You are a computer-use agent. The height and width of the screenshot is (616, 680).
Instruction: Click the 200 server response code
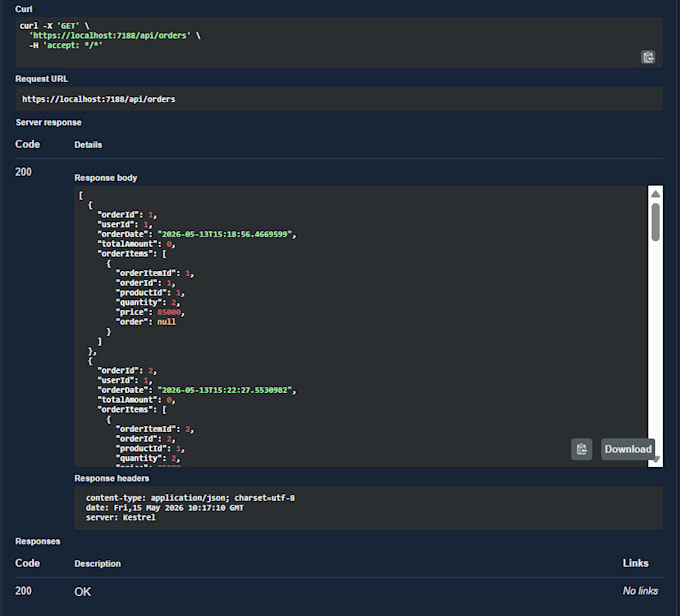coord(23,172)
